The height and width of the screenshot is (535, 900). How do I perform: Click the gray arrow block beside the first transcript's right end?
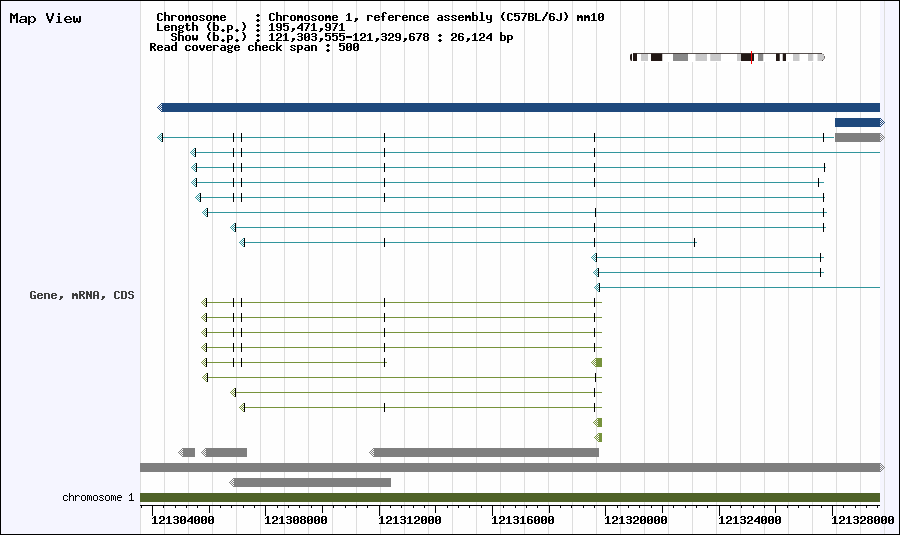(x=858, y=137)
